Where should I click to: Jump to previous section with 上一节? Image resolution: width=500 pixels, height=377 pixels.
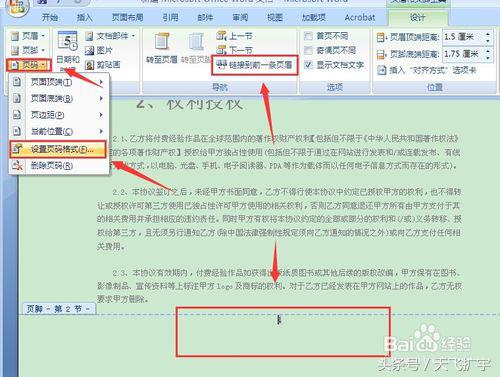(x=235, y=36)
